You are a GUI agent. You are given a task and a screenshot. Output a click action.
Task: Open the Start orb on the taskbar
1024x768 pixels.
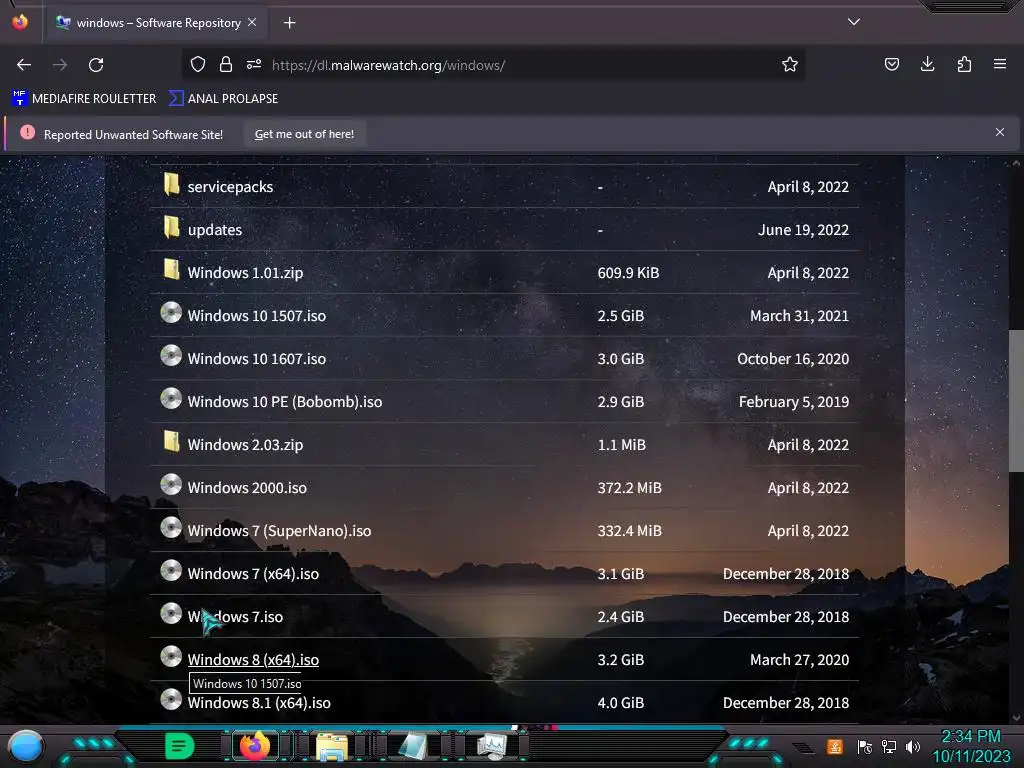pyautogui.click(x=26, y=746)
